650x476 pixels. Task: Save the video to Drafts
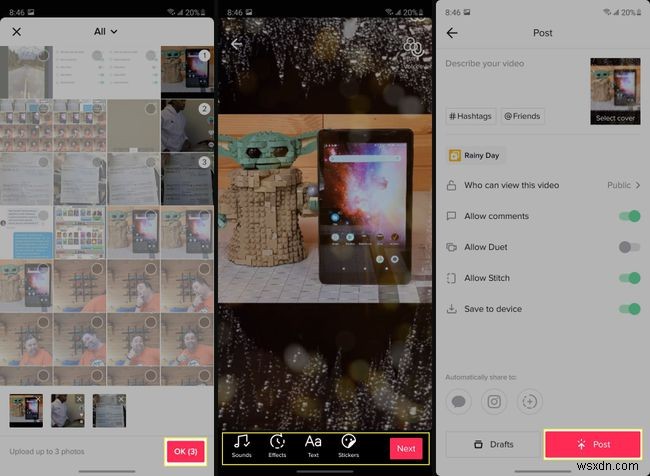pyautogui.click(x=492, y=444)
